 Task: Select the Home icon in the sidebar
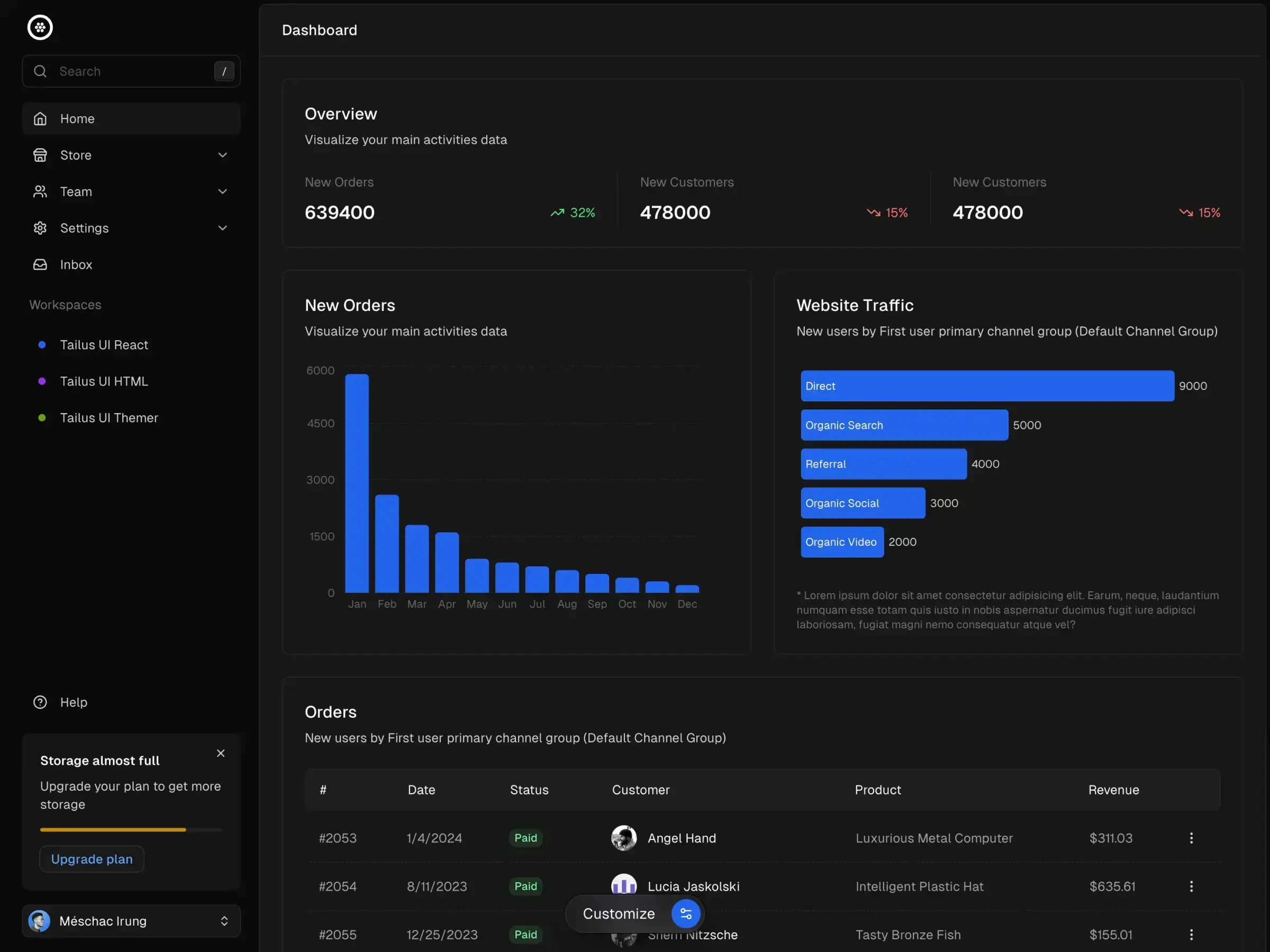click(x=40, y=118)
